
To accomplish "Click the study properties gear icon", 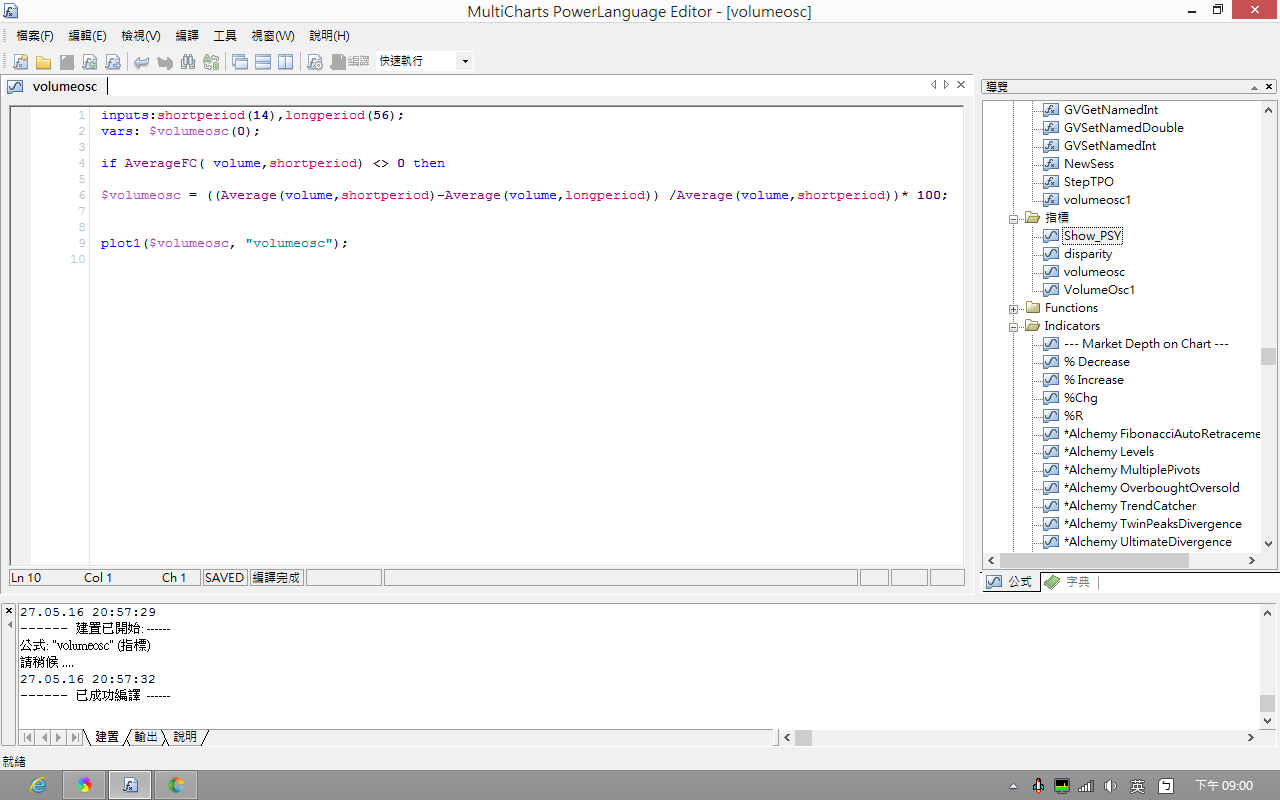I will coord(315,62).
